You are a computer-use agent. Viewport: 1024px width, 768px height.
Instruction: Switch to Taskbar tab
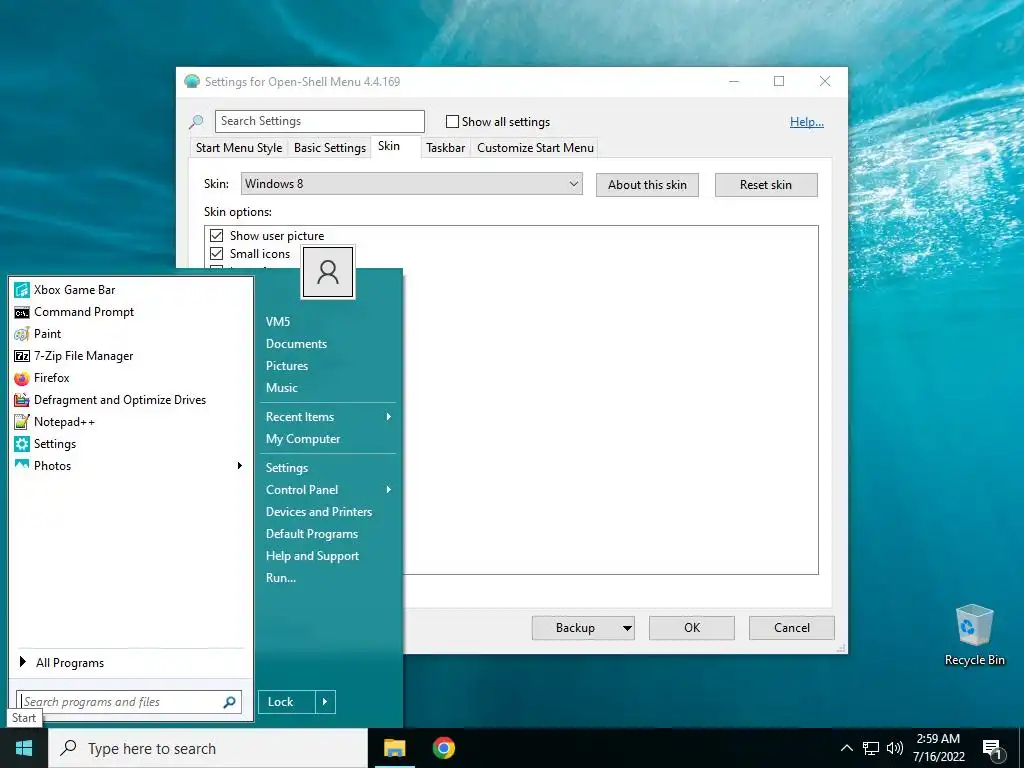[x=445, y=148]
